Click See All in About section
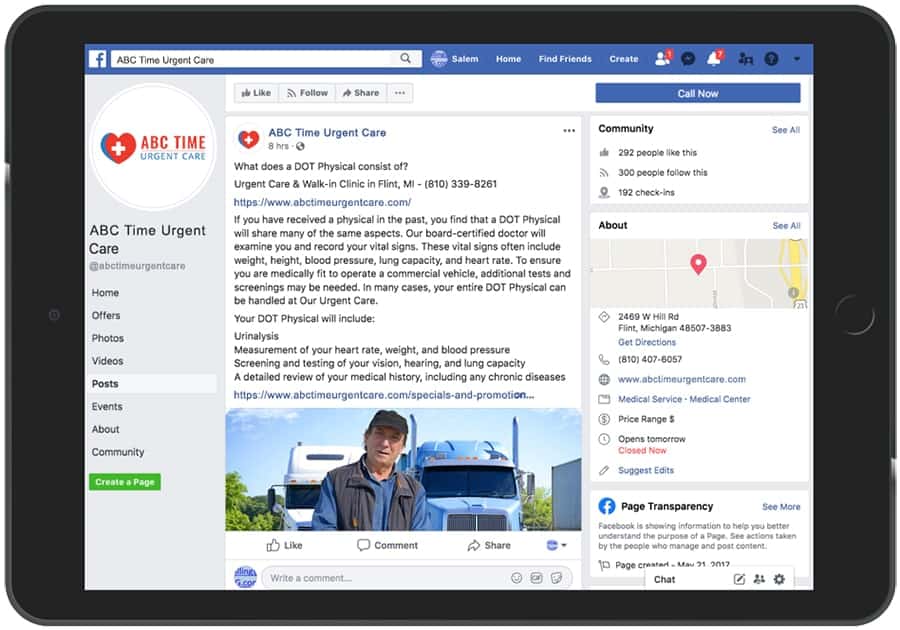The height and width of the screenshot is (630, 900). tap(786, 225)
